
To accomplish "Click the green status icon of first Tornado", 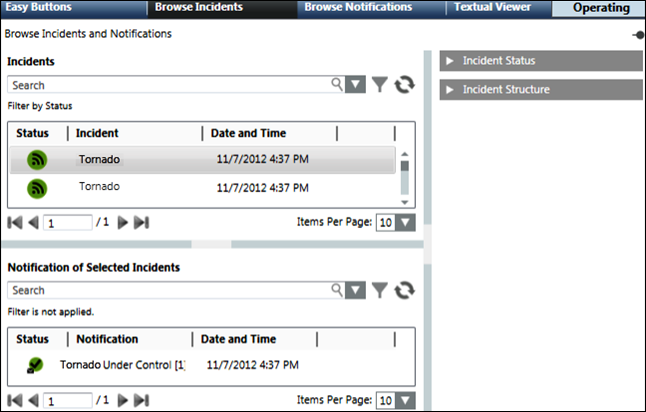I will pyautogui.click(x=38, y=159).
